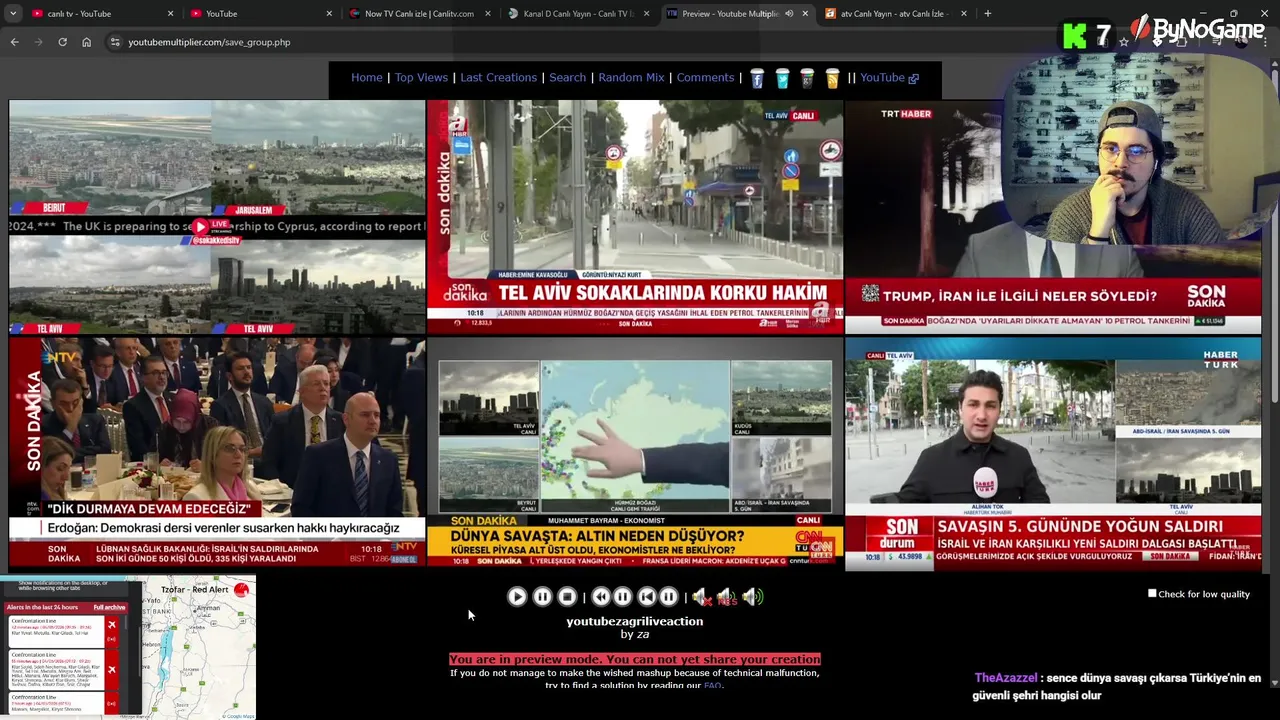Click the A Haber Tel Aviv street video
This screenshot has height=720, width=1280.
click(x=635, y=217)
